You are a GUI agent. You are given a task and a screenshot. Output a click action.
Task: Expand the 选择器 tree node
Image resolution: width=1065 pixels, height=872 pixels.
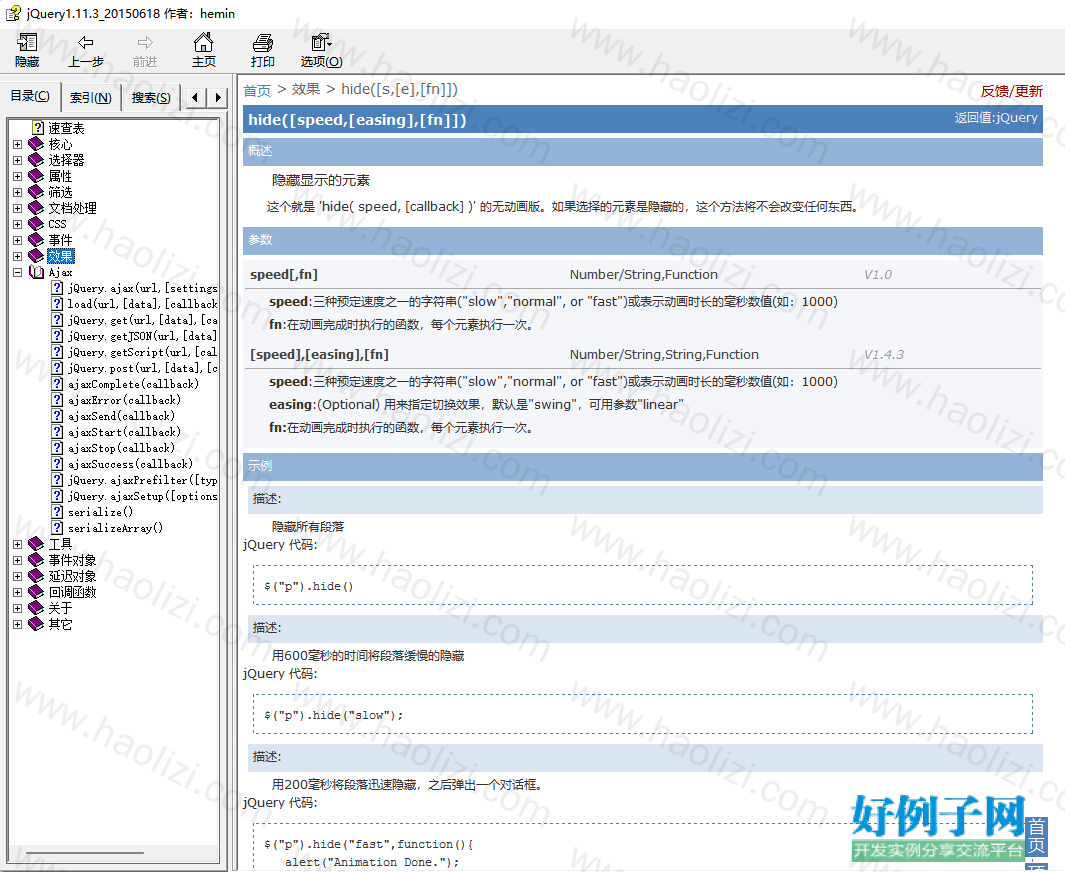click(18, 160)
